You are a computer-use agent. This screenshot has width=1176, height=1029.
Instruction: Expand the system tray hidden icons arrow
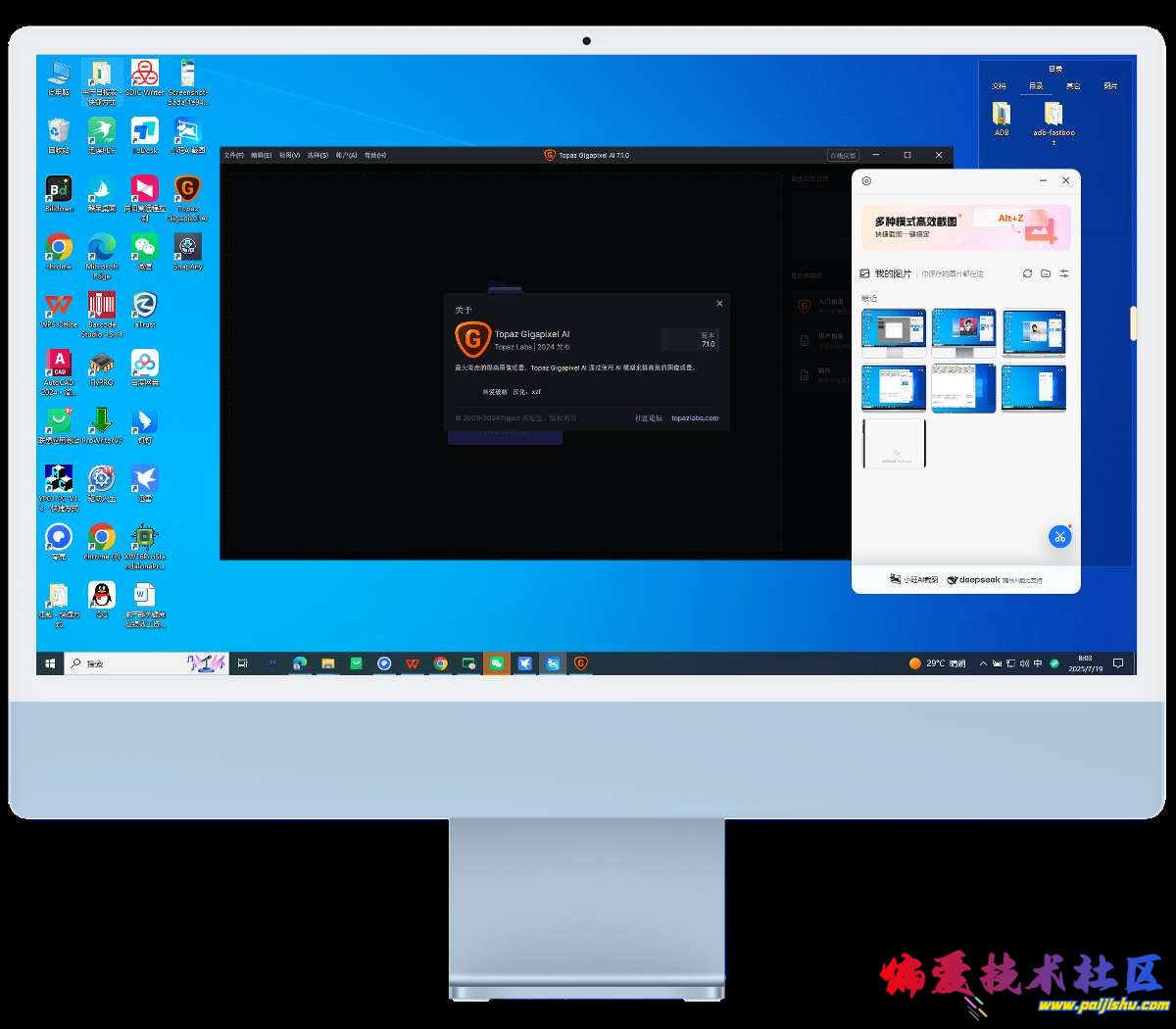coord(983,663)
